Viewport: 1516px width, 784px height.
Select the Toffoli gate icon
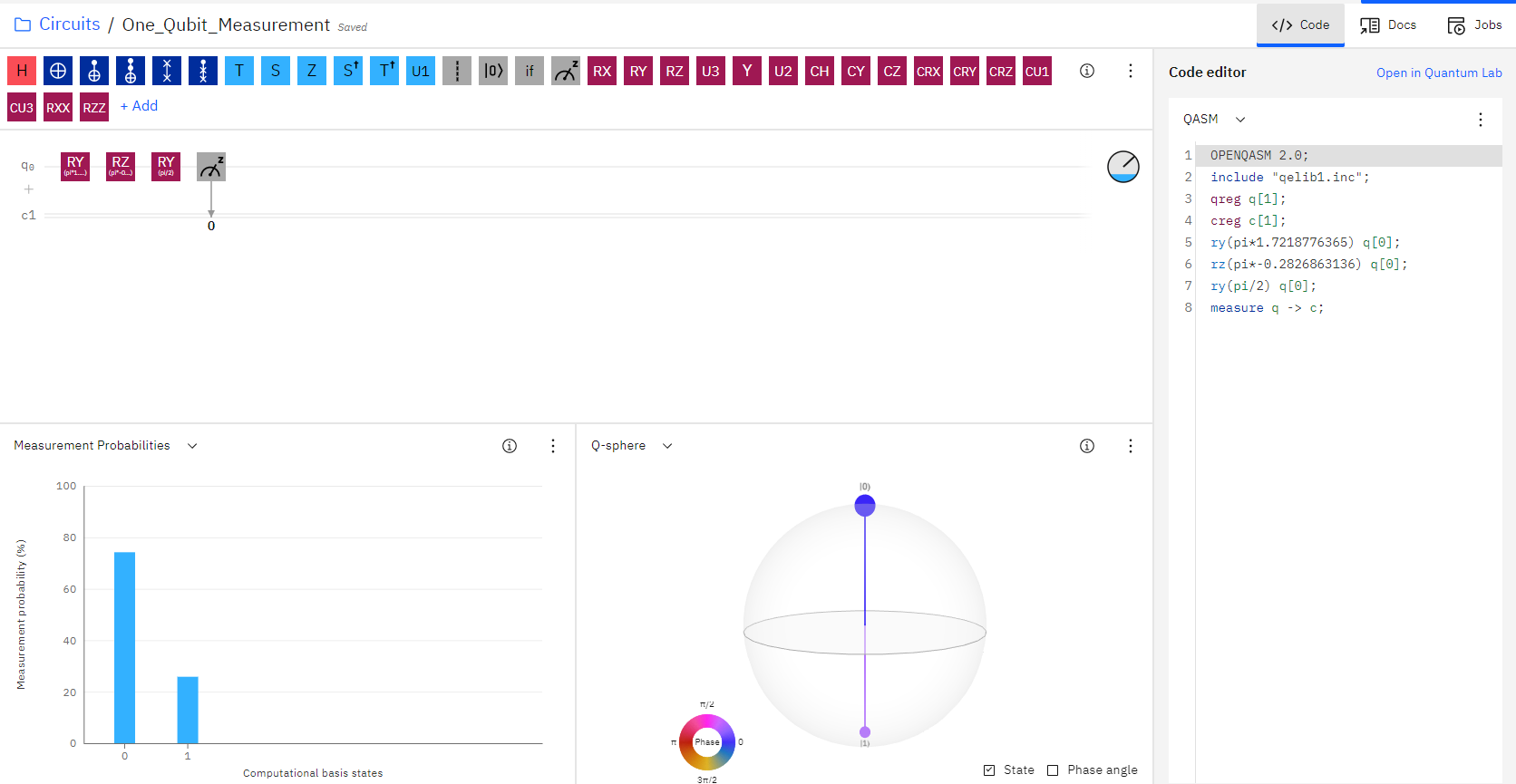point(131,71)
